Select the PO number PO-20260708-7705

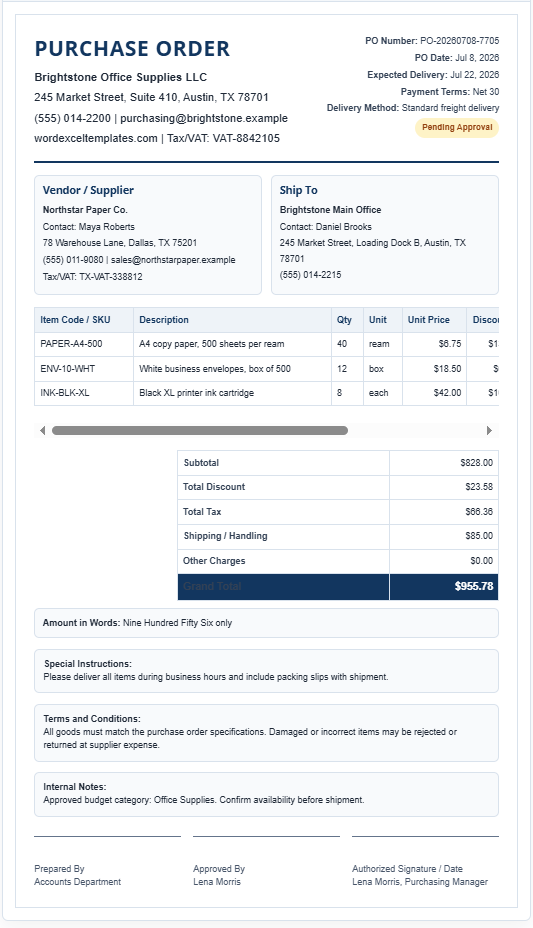pyautogui.click(x=460, y=41)
